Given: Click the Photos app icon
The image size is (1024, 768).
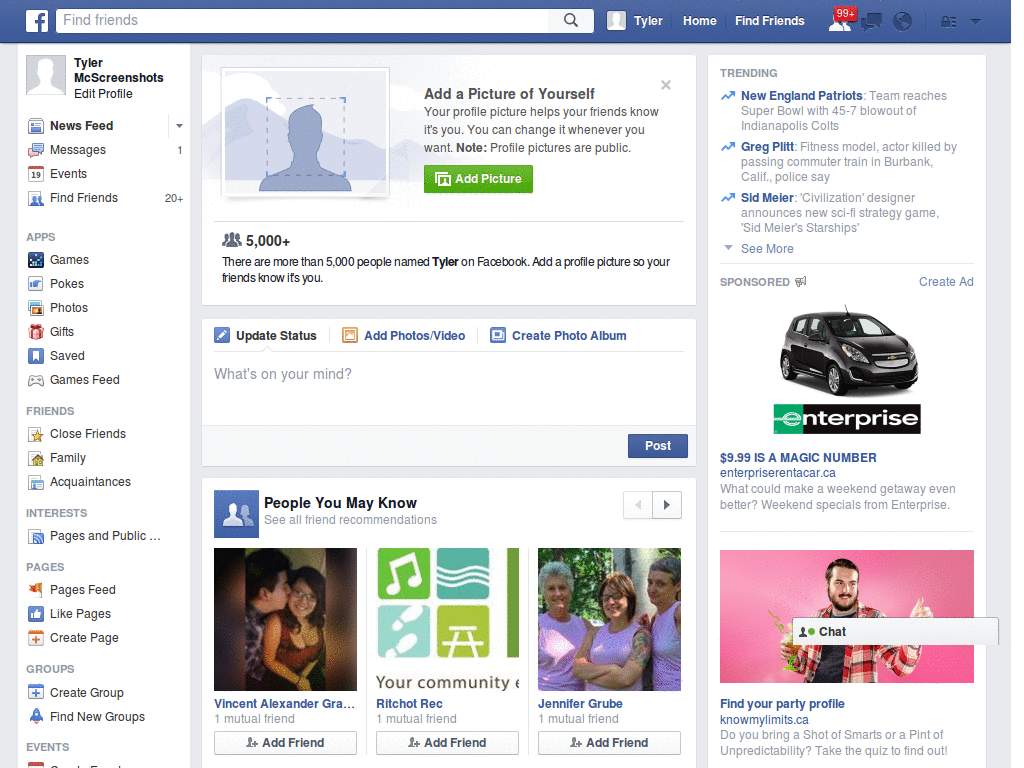Looking at the screenshot, I should pos(36,308).
